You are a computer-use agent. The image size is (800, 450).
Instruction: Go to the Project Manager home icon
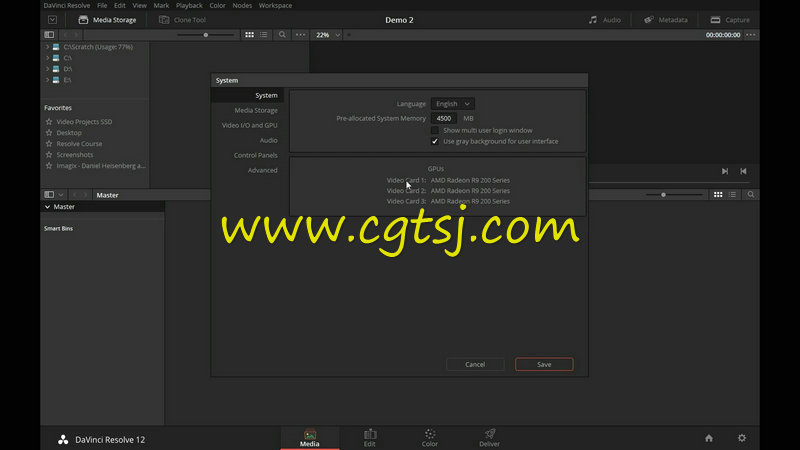click(x=709, y=438)
